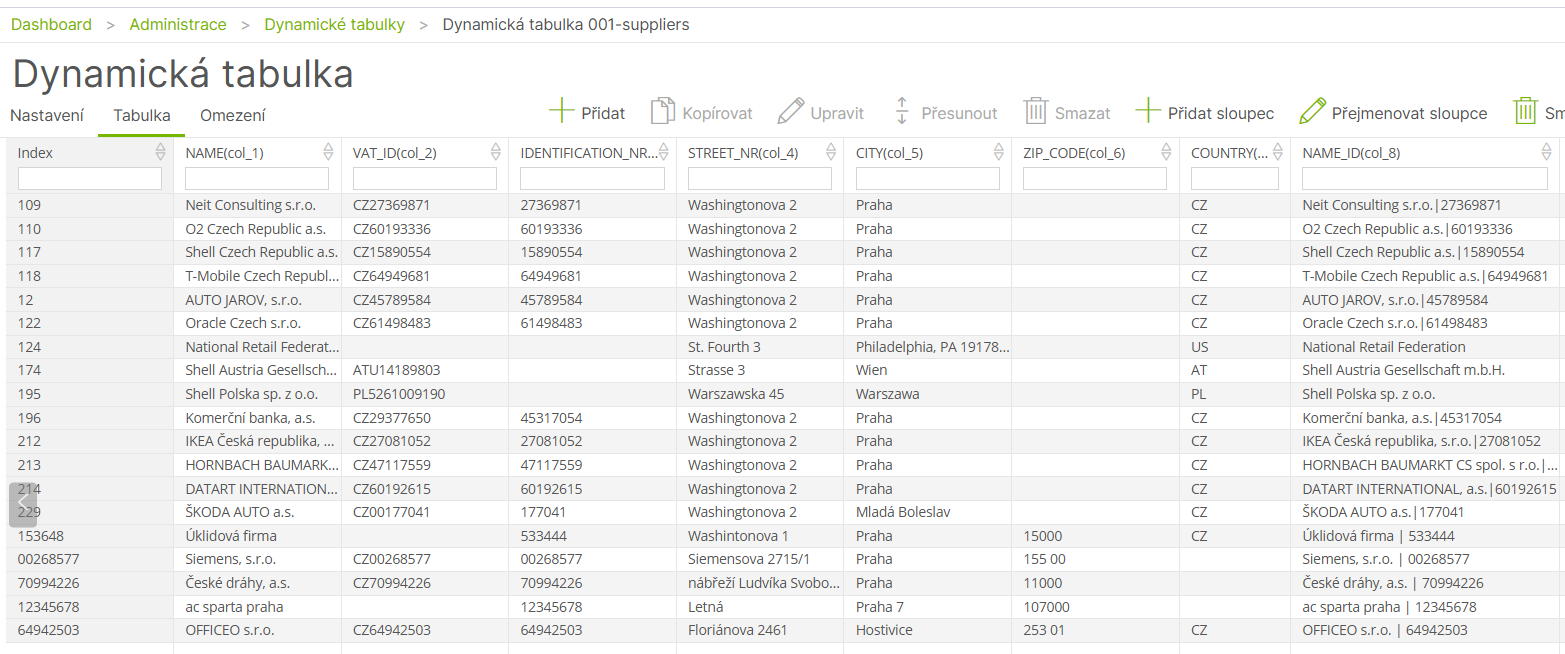Focus the CITY(col_5) filter field
Image resolution: width=1565 pixels, height=654 pixels.
tap(928, 178)
